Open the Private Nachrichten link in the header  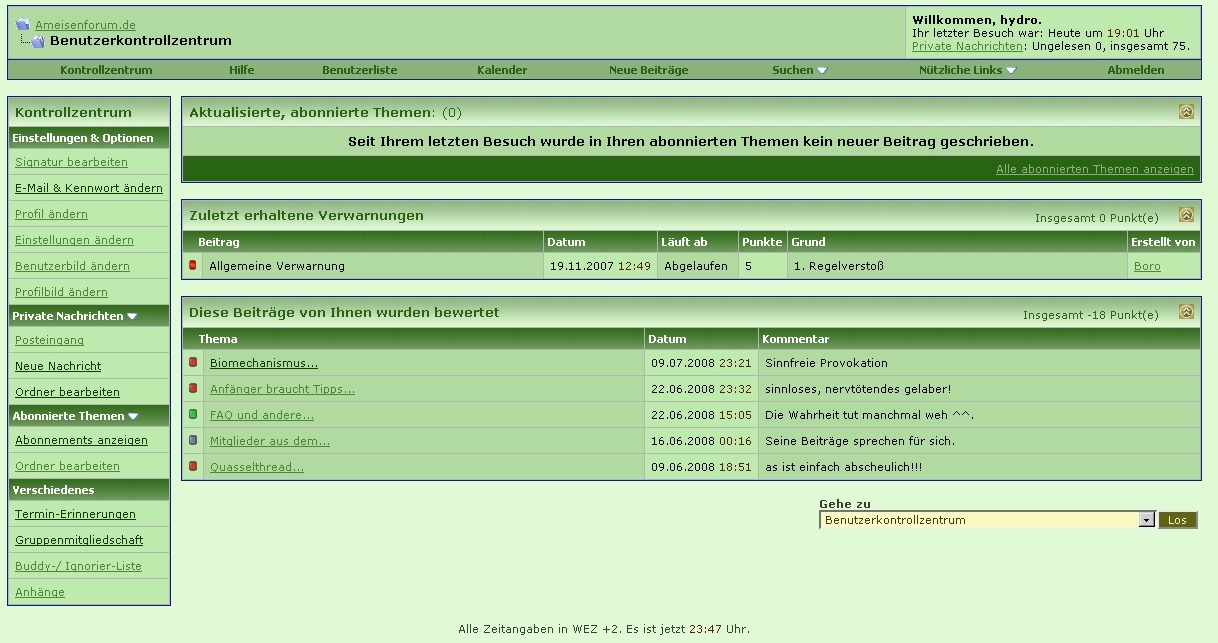tap(967, 46)
